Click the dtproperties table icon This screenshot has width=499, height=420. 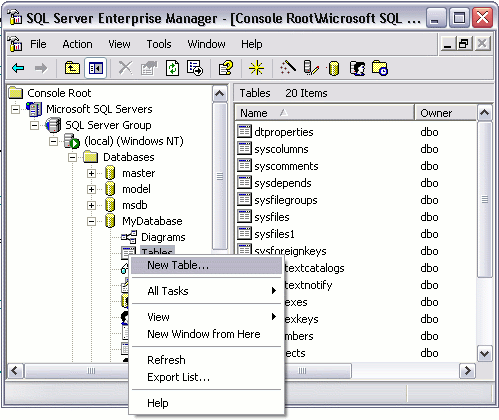pos(244,131)
